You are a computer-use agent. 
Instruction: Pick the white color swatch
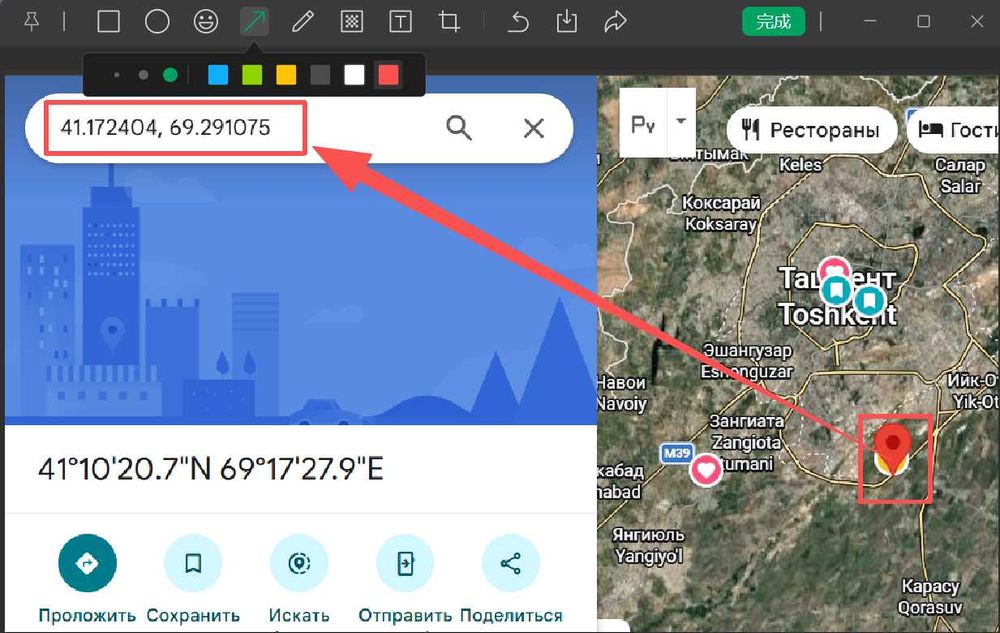tap(355, 75)
